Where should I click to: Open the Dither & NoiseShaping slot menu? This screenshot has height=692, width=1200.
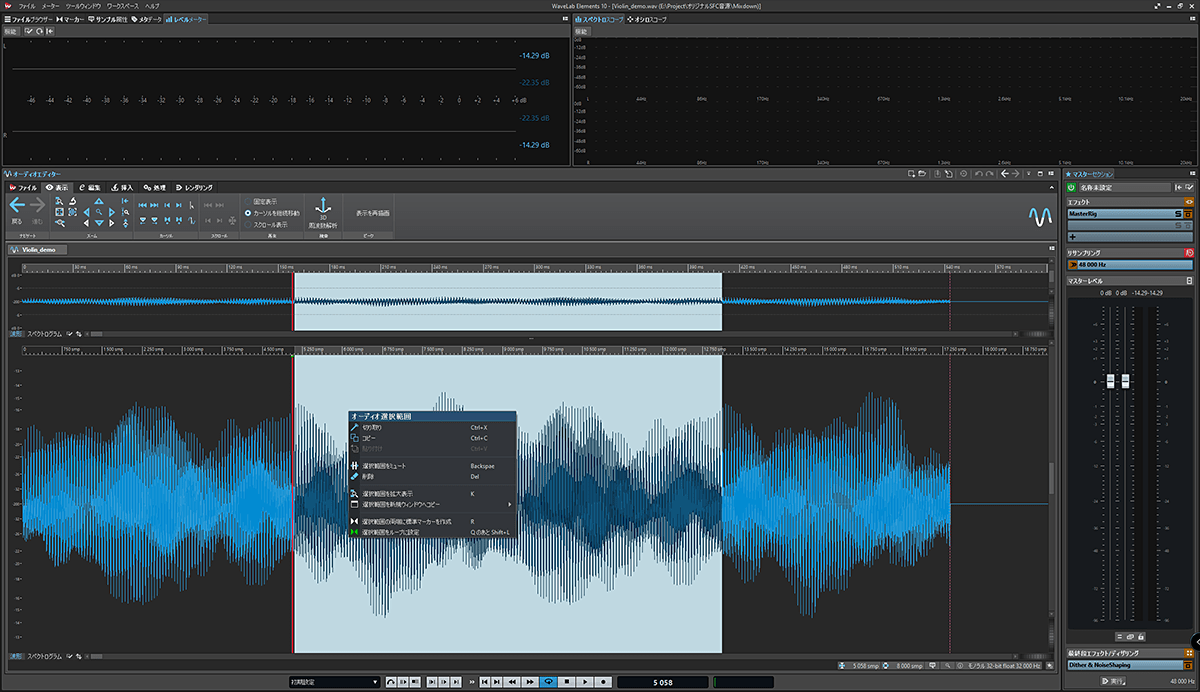(x=1124, y=664)
